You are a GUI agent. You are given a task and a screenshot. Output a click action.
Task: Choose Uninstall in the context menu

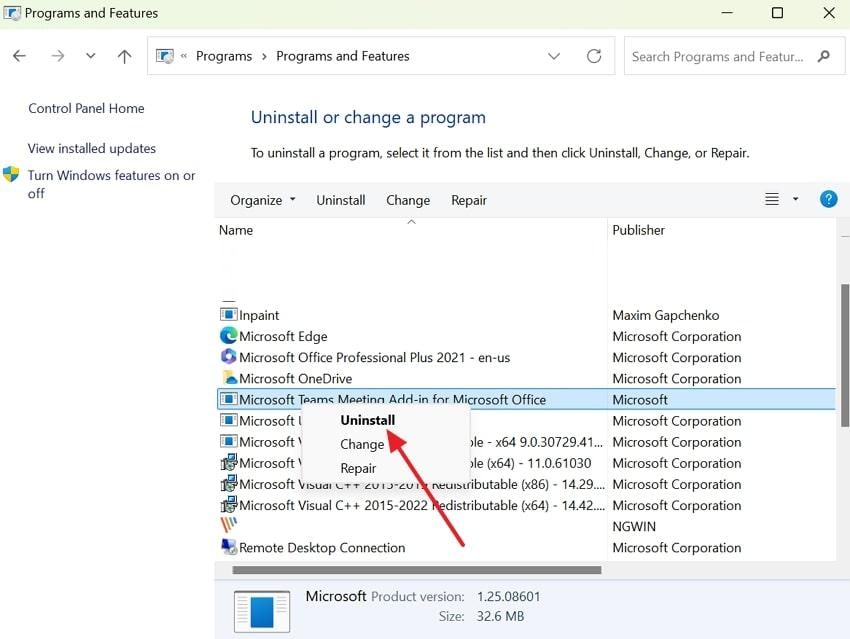(368, 420)
